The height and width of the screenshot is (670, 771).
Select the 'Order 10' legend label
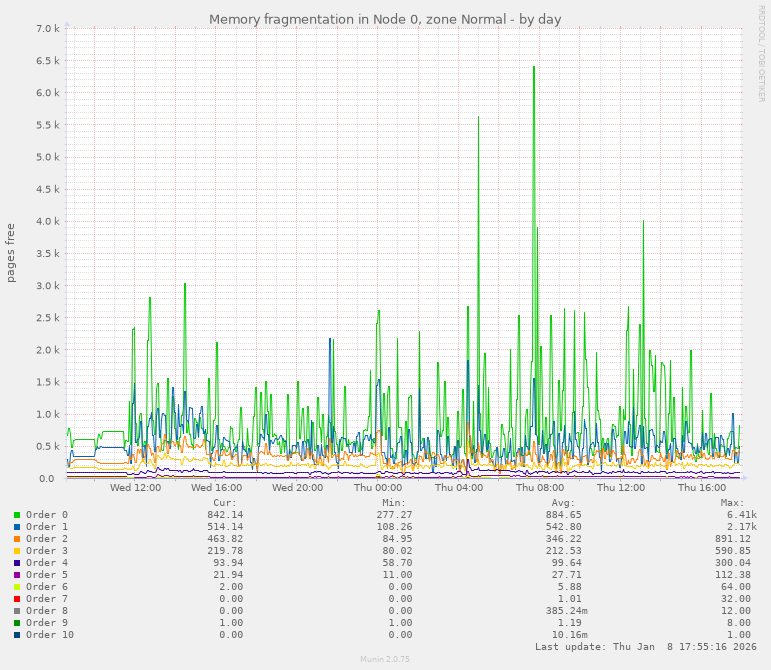pyautogui.click(x=50, y=635)
